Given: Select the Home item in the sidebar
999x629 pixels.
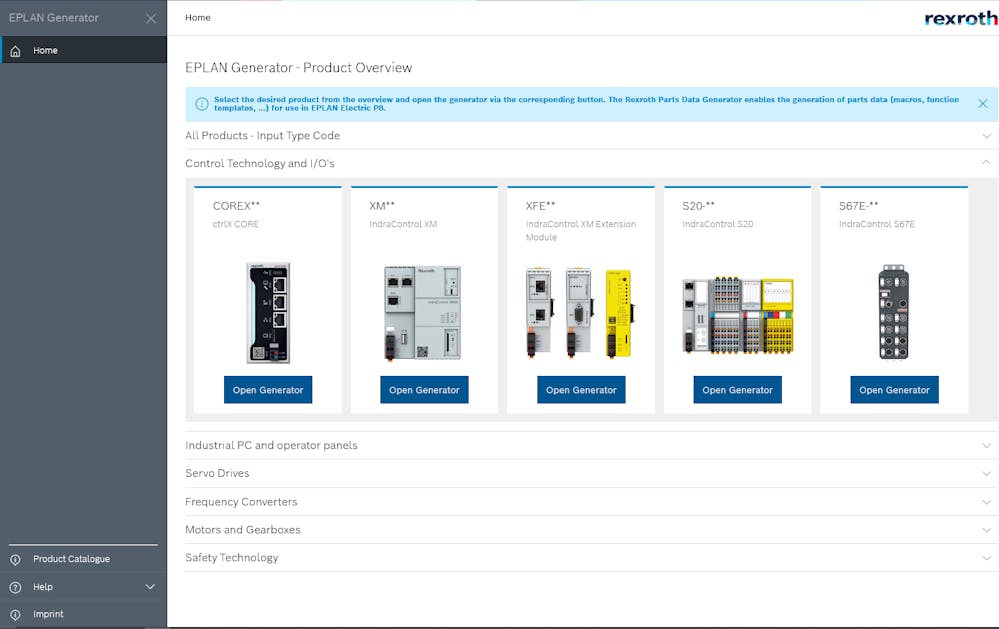Looking at the screenshot, I should tap(83, 50).
